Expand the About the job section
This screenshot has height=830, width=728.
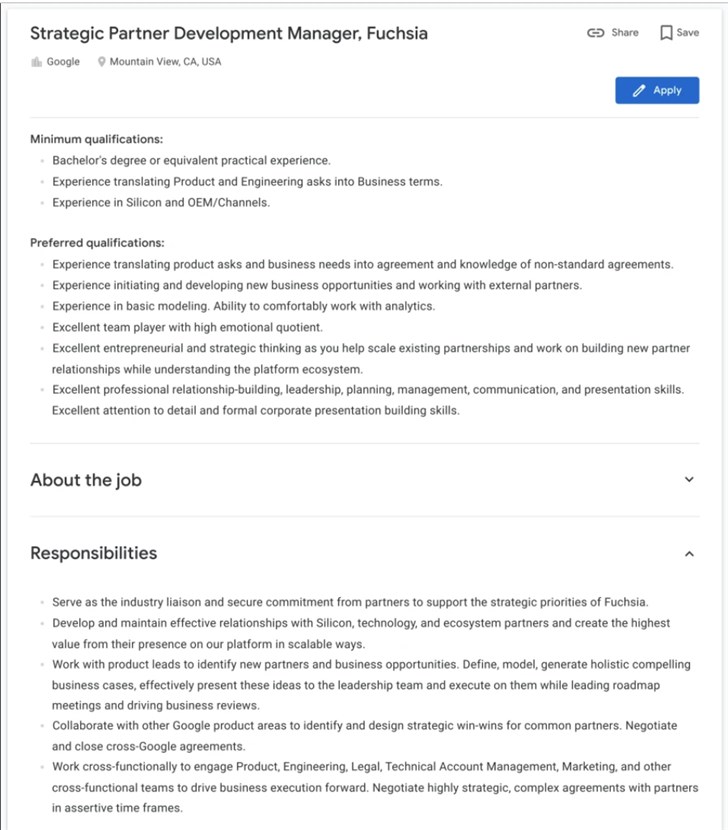point(689,479)
